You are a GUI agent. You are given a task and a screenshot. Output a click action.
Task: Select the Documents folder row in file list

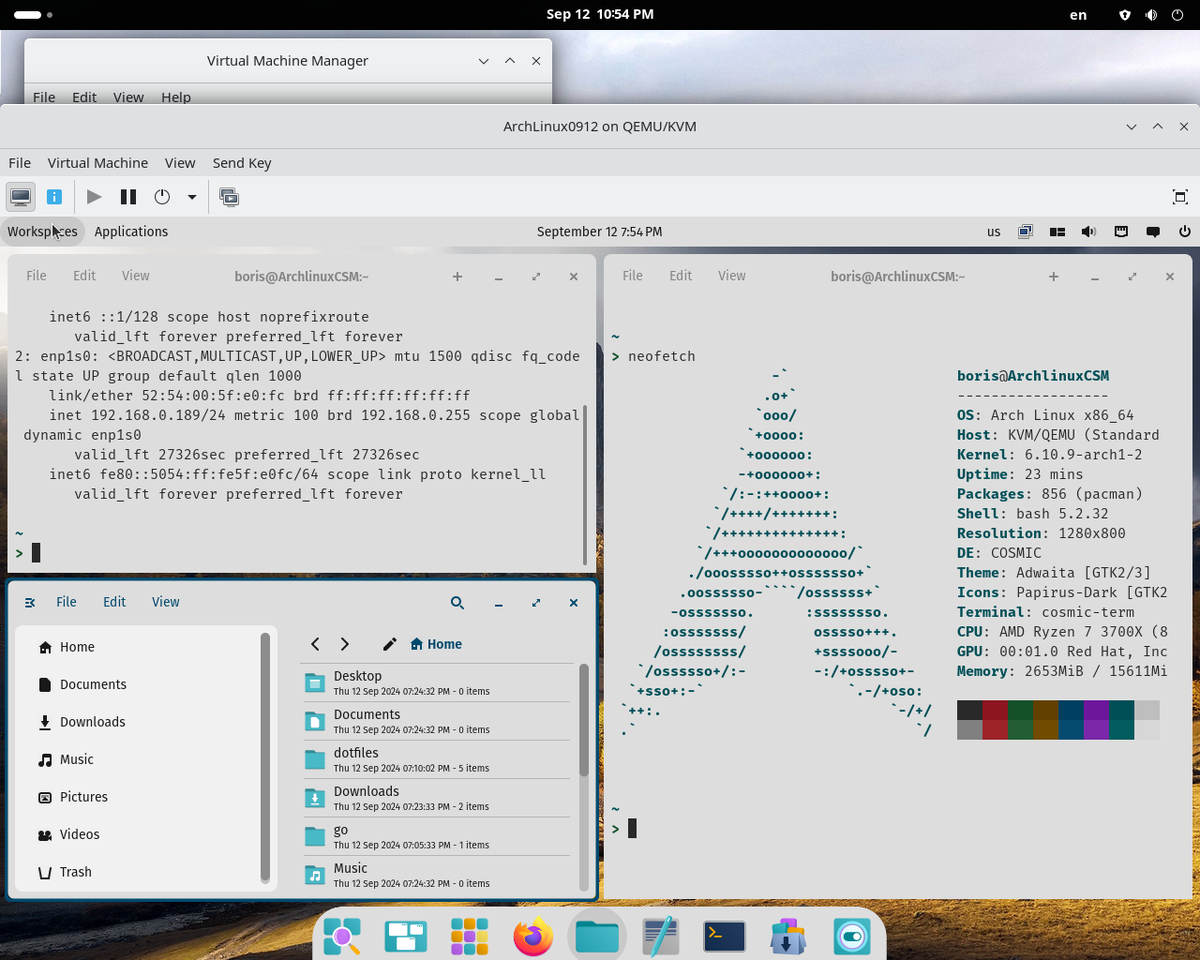[x=437, y=721]
